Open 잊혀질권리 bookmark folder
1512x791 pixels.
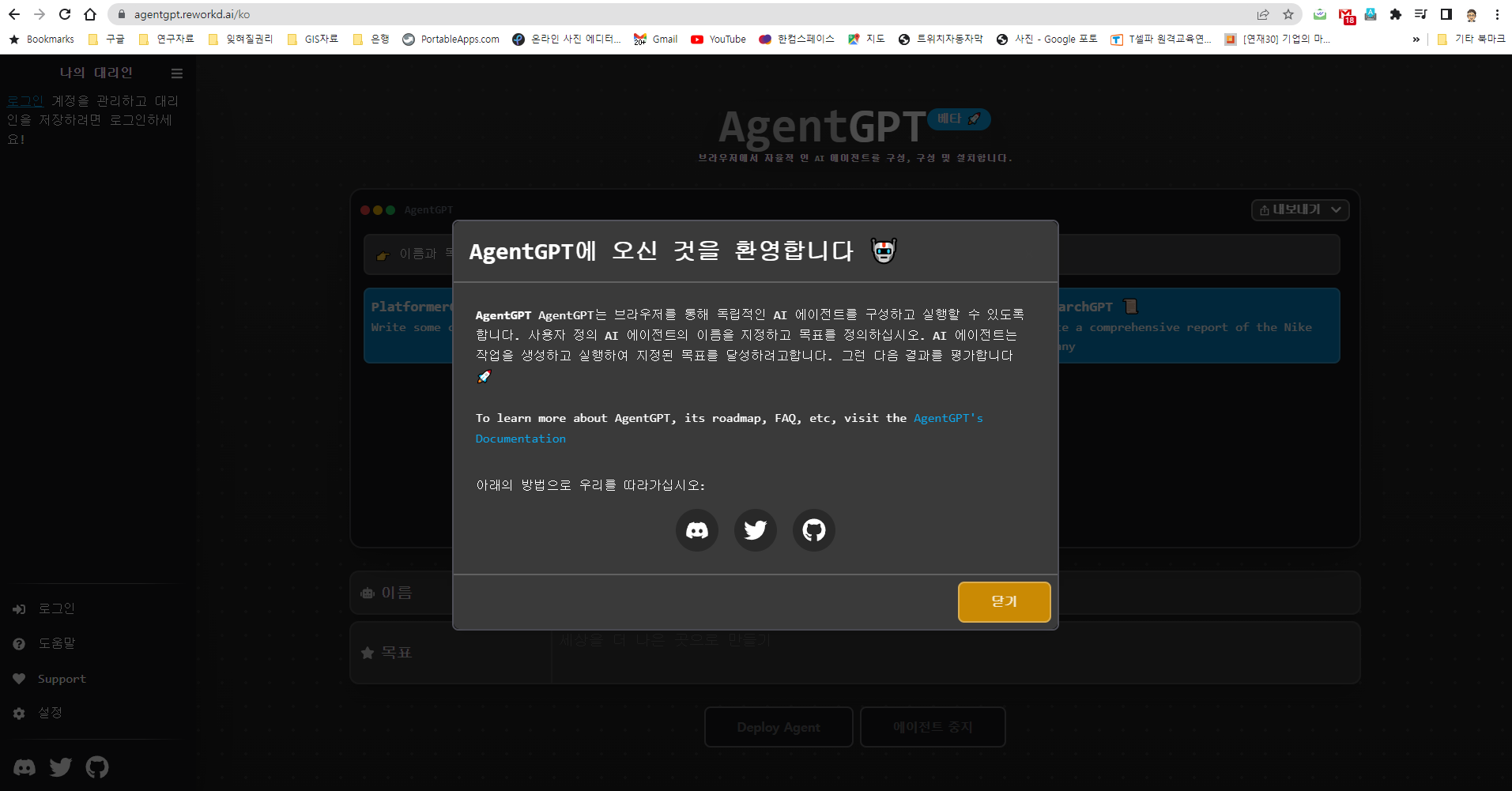pyautogui.click(x=240, y=40)
